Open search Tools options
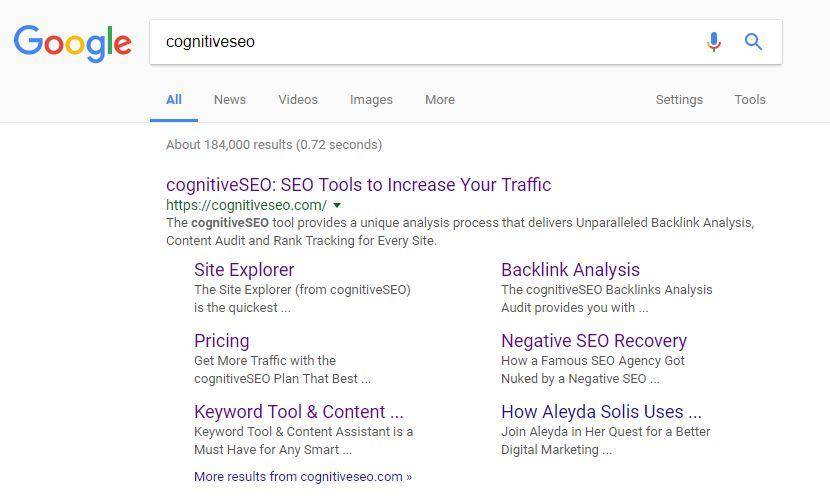The image size is (830, 504). [750, 100]
